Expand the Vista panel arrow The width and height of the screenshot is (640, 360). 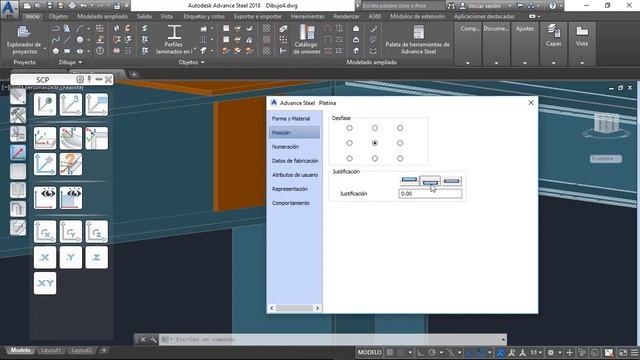point(582,63)
